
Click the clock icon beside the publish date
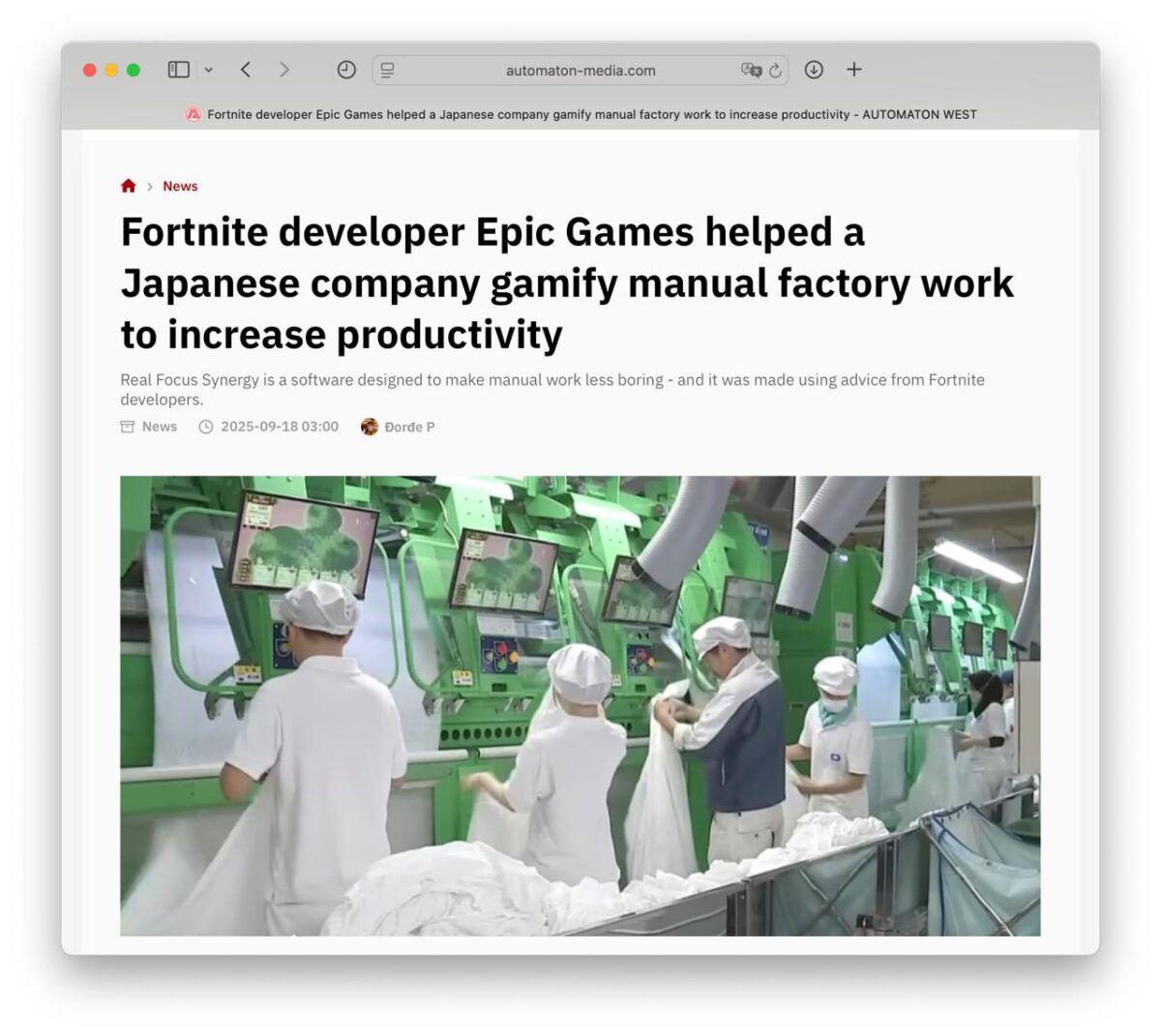[x=206, y=426]
